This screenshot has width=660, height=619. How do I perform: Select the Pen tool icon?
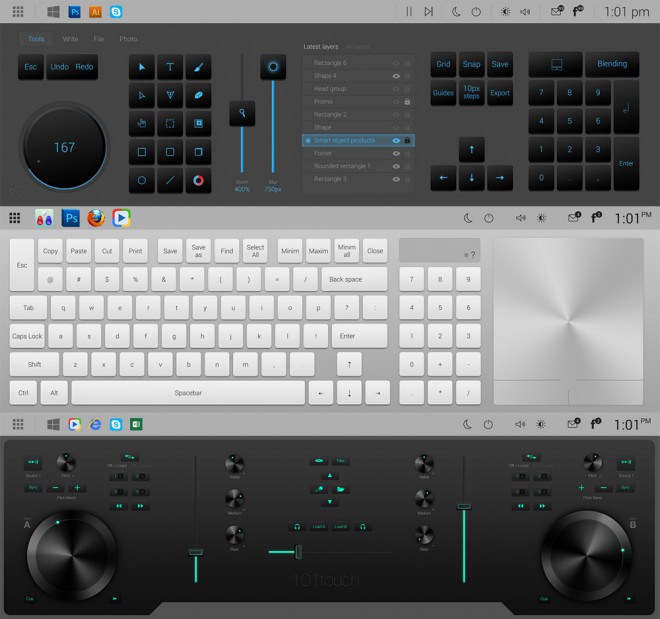[170, 95]
